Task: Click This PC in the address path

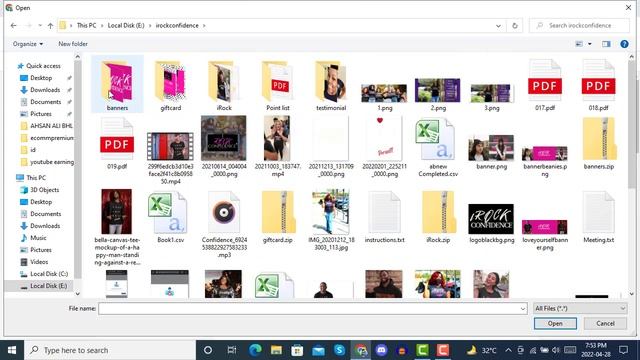Action: coord(87,25)
